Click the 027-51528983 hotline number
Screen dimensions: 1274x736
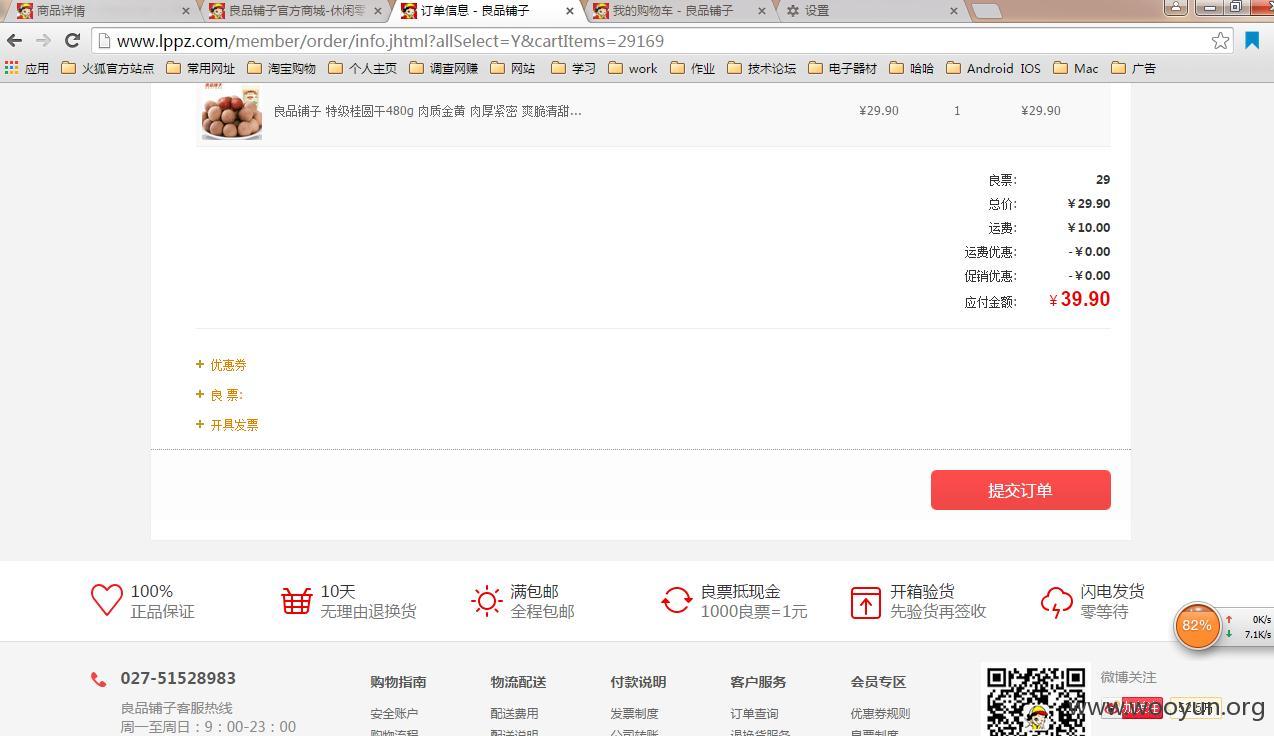[178, 678]
